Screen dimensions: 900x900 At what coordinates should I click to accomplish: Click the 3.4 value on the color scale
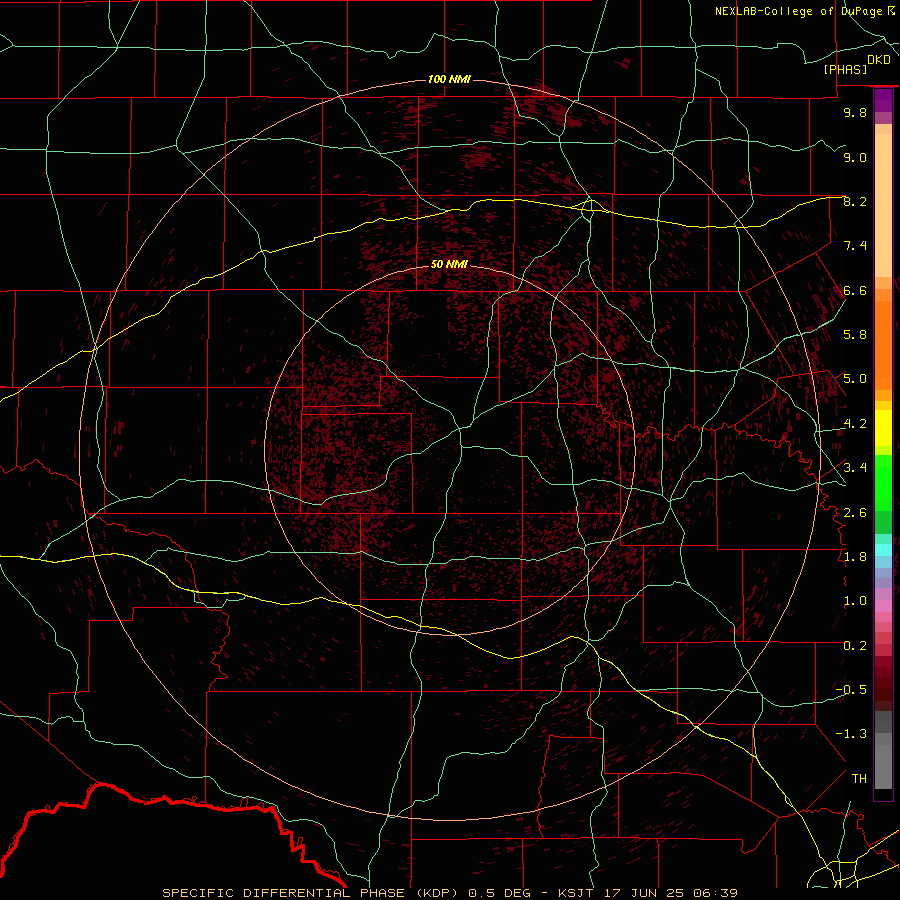[855, 468]
